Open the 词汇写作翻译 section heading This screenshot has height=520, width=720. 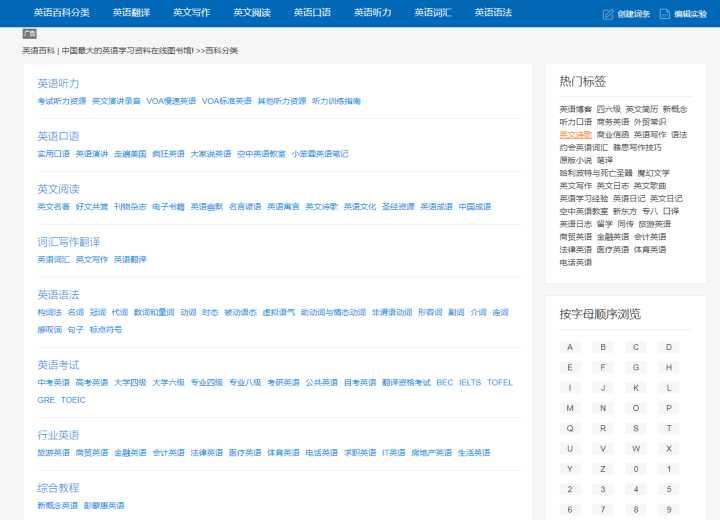pyautogui.click(x=68, y=242)
